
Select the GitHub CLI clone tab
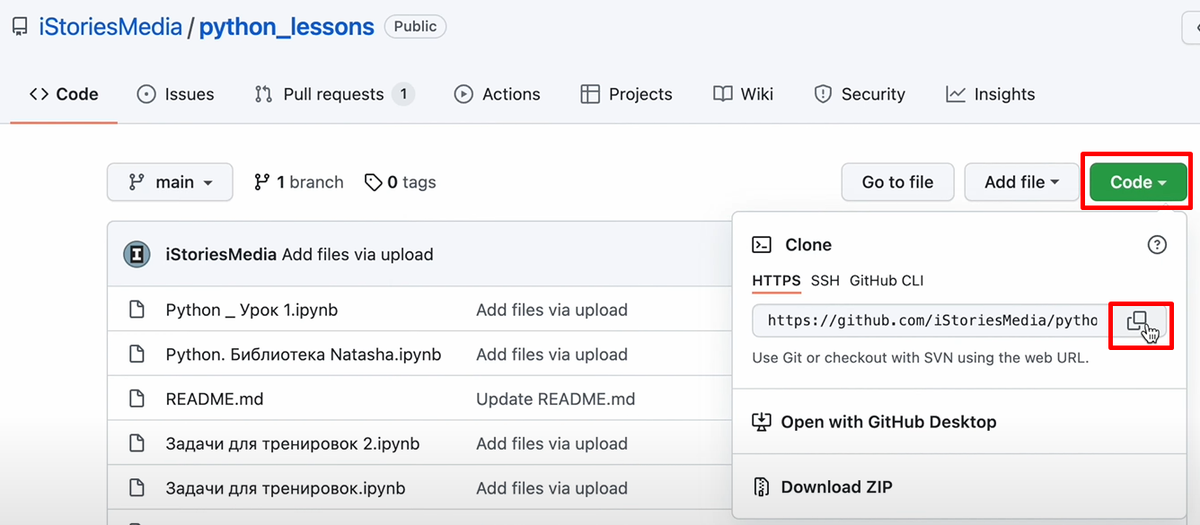886,281
